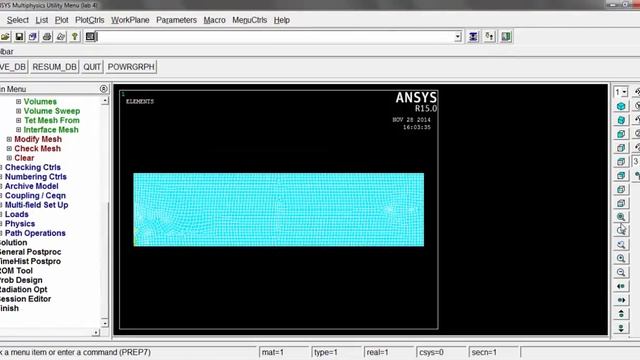Select the Front view cube icon
The height and width of the screenshot is (360, 640).
621,134
